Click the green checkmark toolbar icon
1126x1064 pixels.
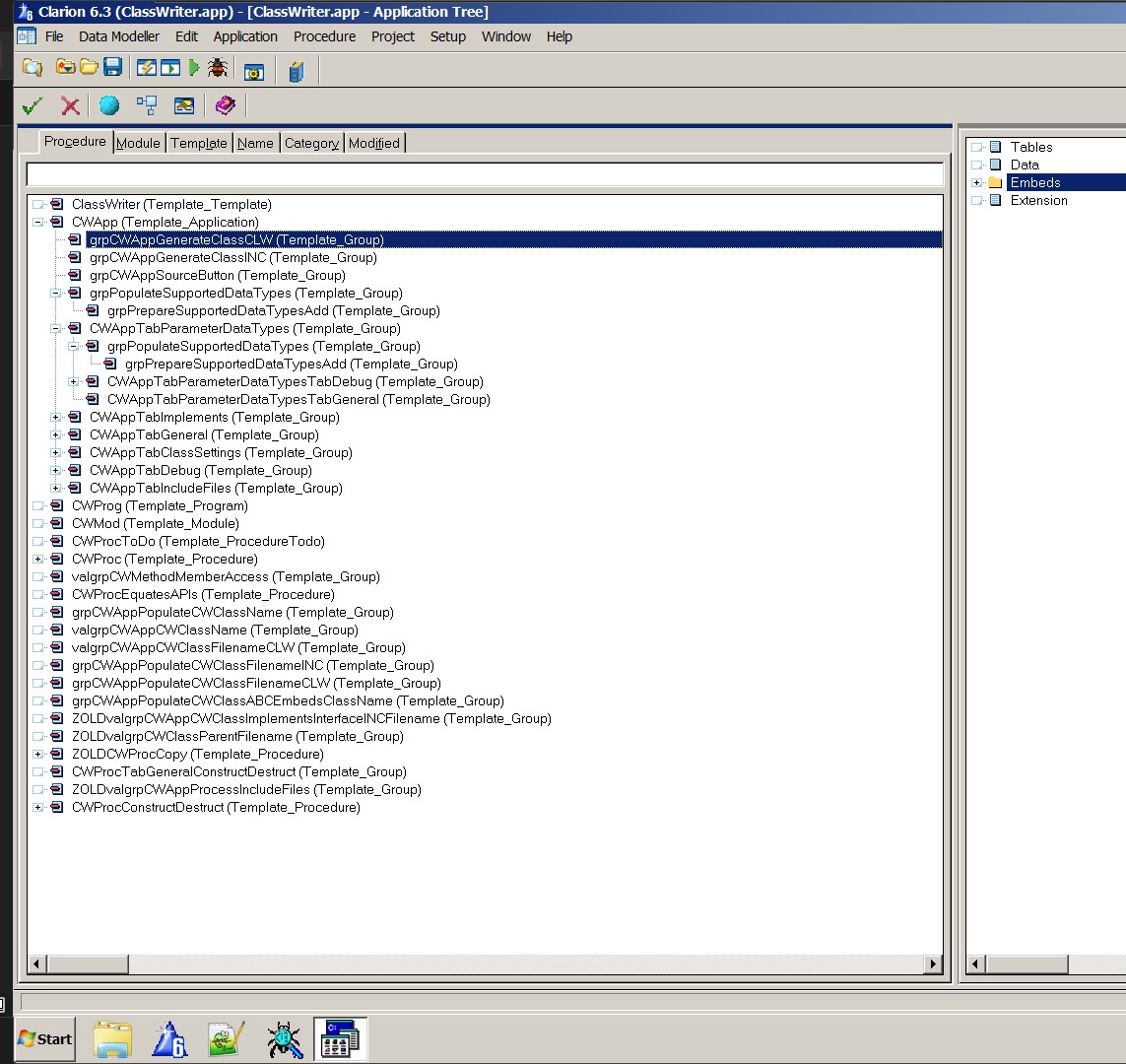(33, 105)
